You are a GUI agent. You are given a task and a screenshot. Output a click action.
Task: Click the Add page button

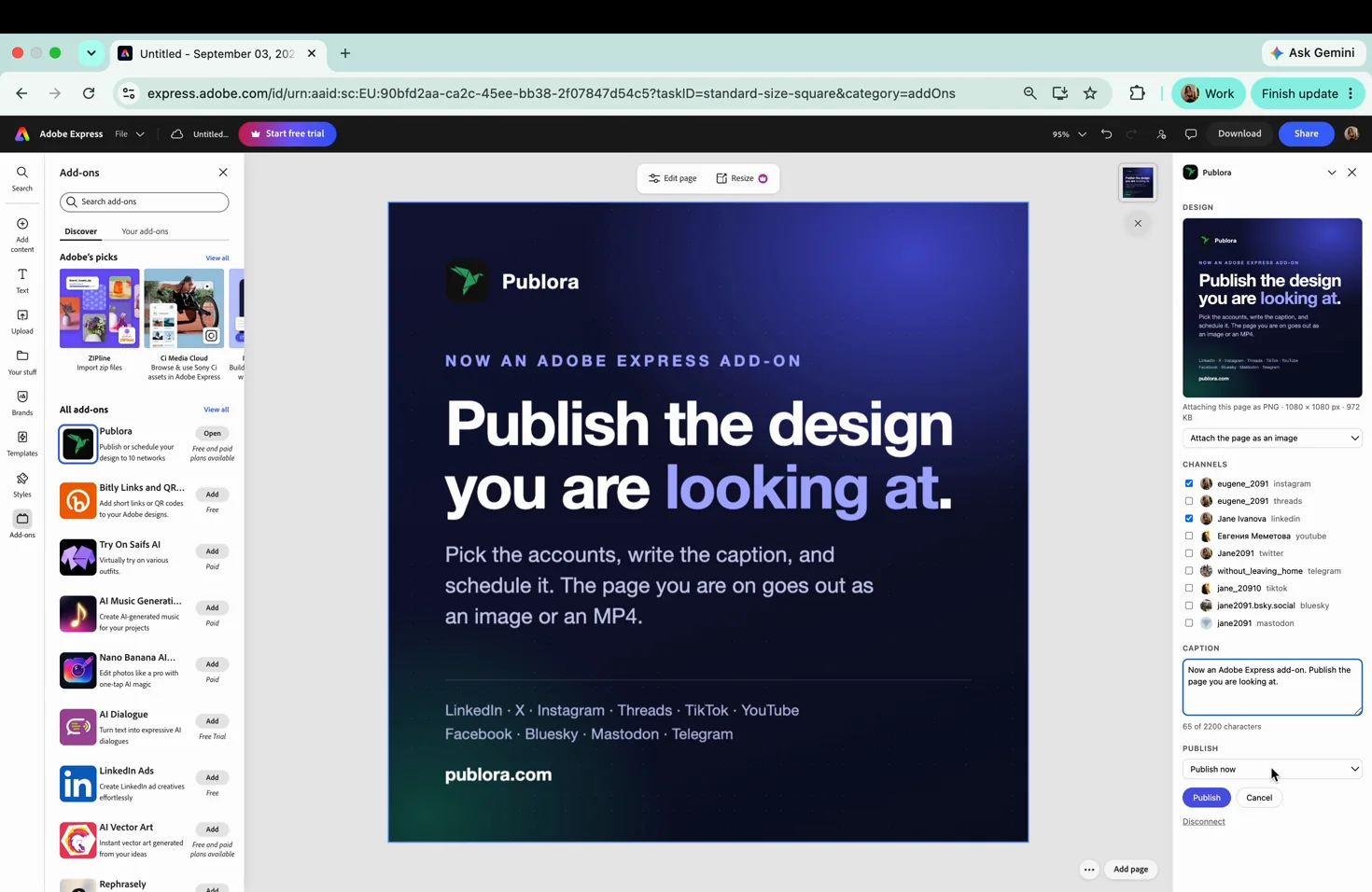[1130, 870]
